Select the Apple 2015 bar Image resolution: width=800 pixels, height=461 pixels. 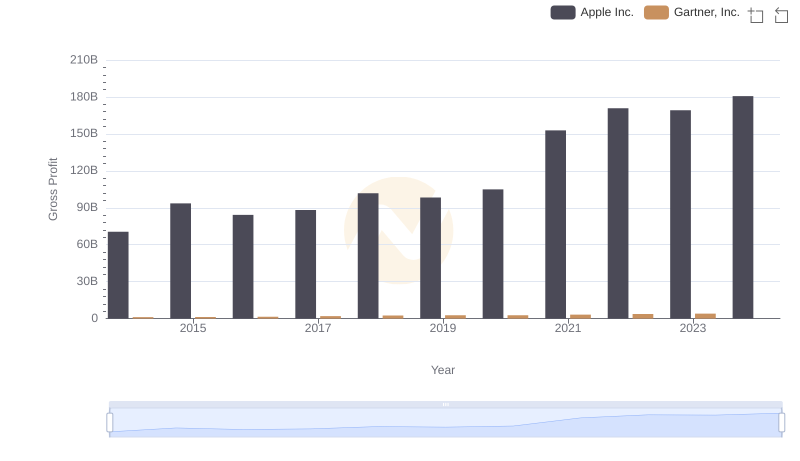coord(181,261)
